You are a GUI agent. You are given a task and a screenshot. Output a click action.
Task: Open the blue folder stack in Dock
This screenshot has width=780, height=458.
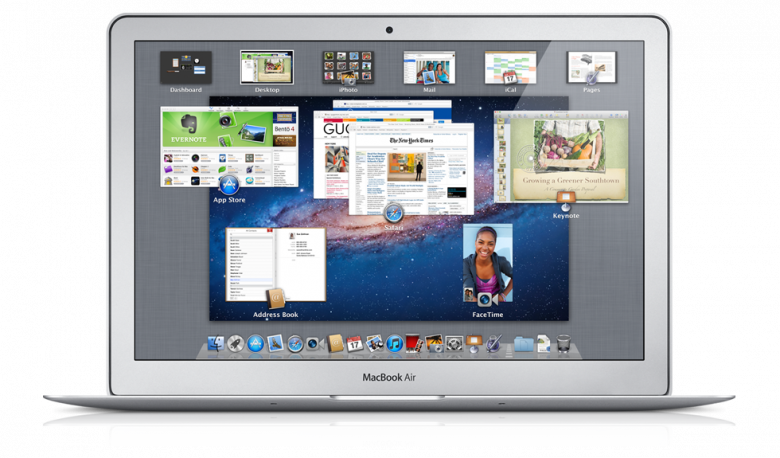523,344
